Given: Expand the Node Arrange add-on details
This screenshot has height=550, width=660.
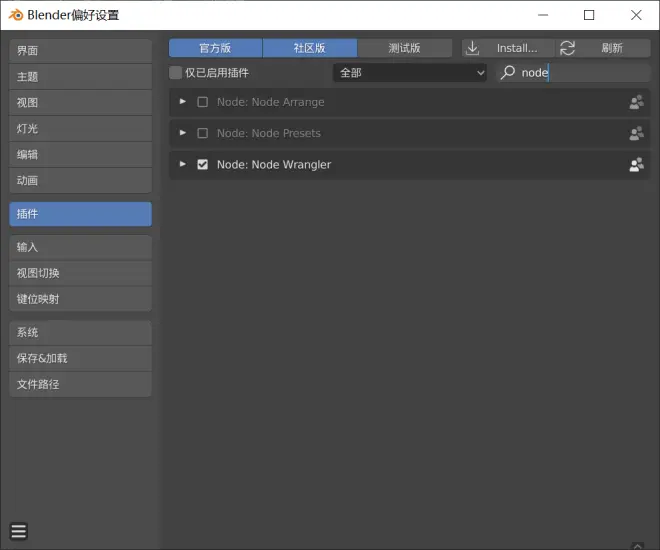Looking at the screenshot, I should (183, 102).
